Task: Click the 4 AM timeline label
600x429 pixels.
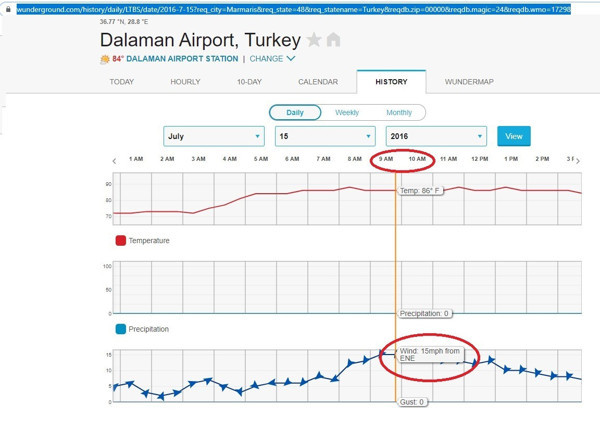Action: click(230, 159)
